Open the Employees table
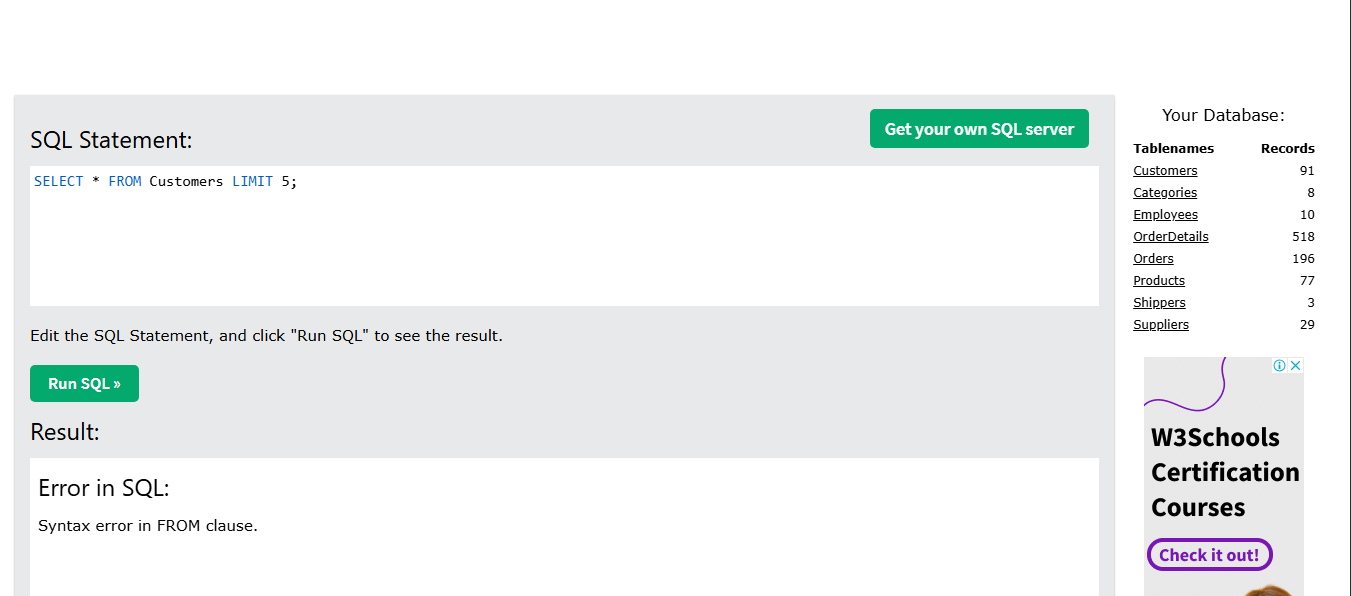This screenshot has width=1351, height=596. 1165,215
